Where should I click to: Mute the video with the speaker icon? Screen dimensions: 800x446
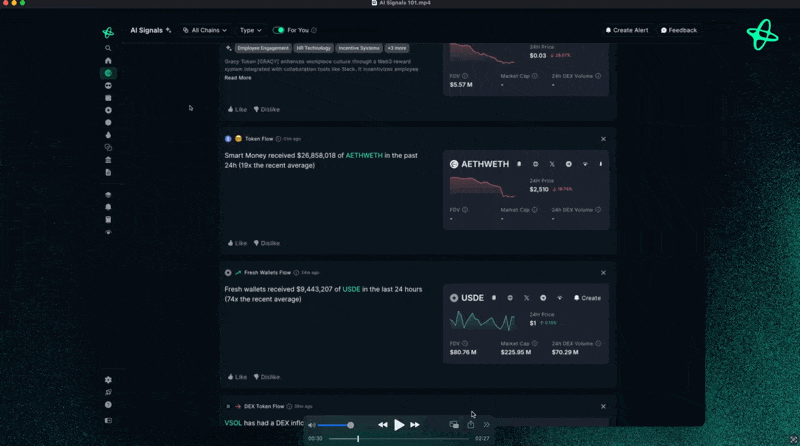[312, 425]
